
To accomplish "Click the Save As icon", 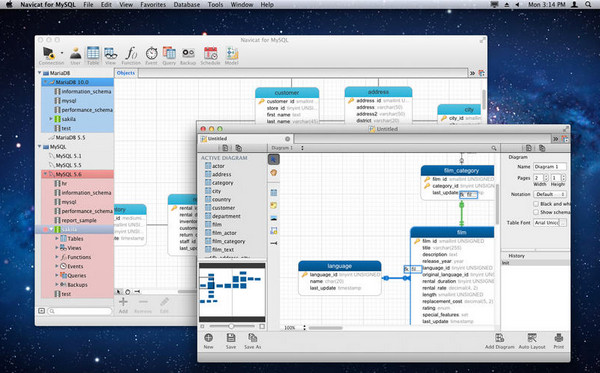I will coord(253,340).
